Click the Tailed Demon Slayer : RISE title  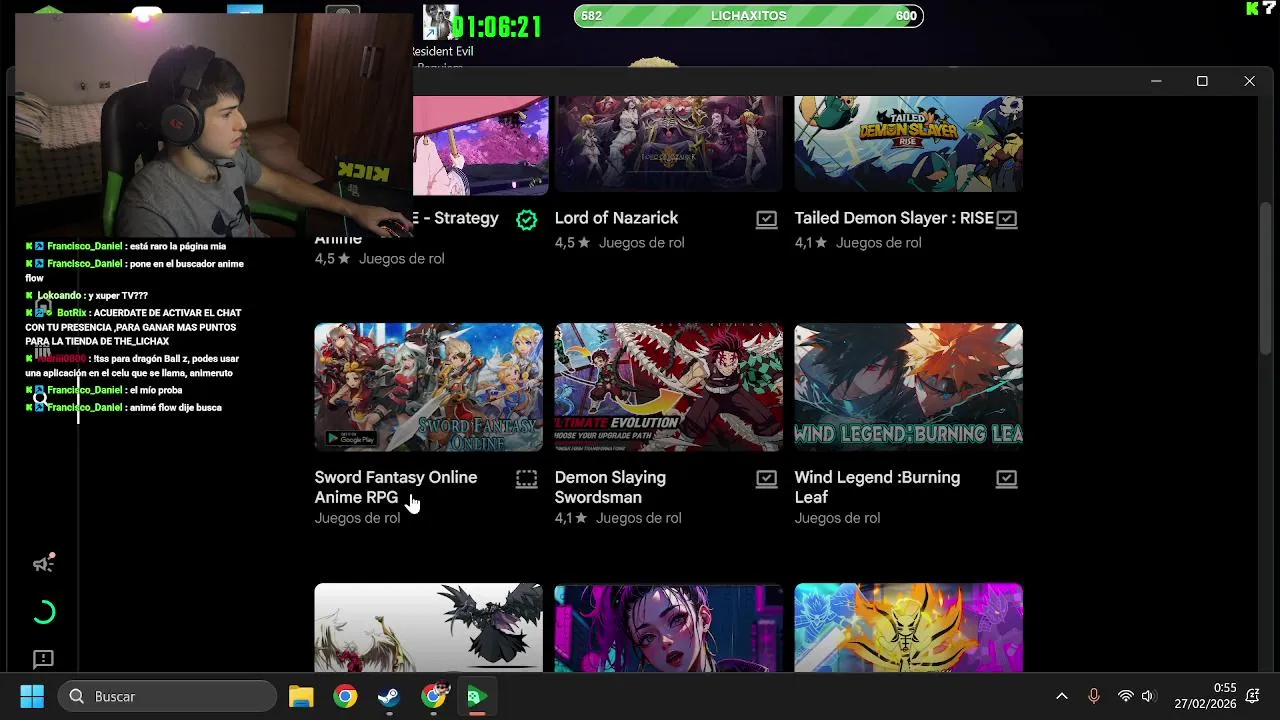[894, 218]
